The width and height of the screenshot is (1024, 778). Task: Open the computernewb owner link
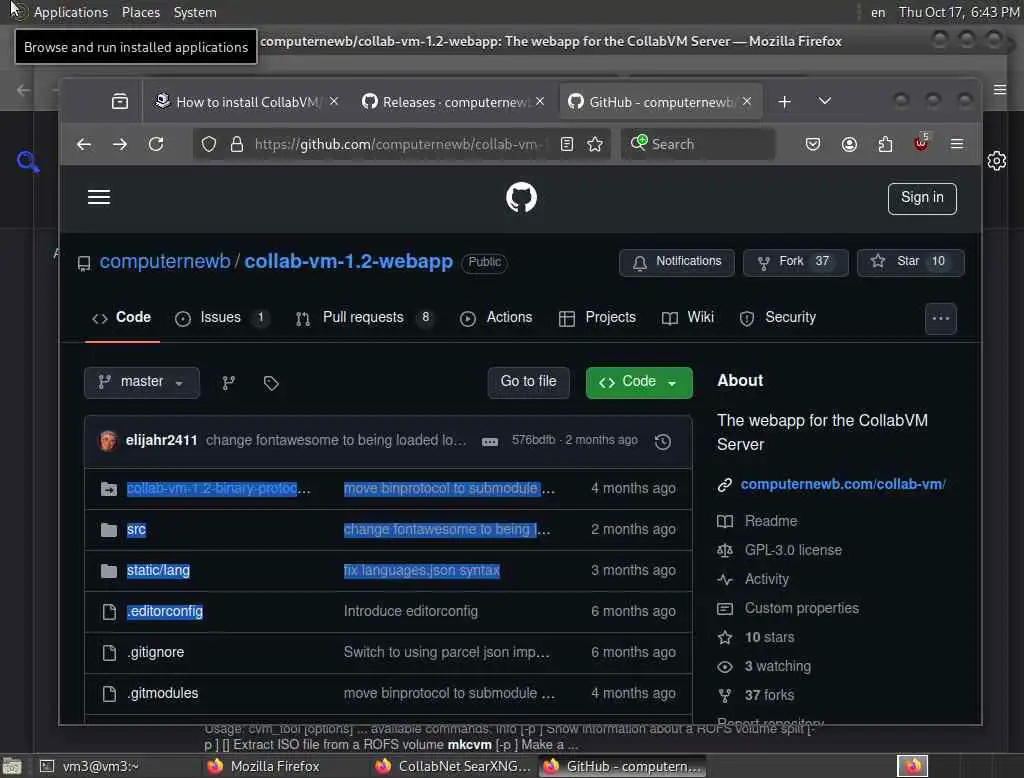(x=165, y=261)
